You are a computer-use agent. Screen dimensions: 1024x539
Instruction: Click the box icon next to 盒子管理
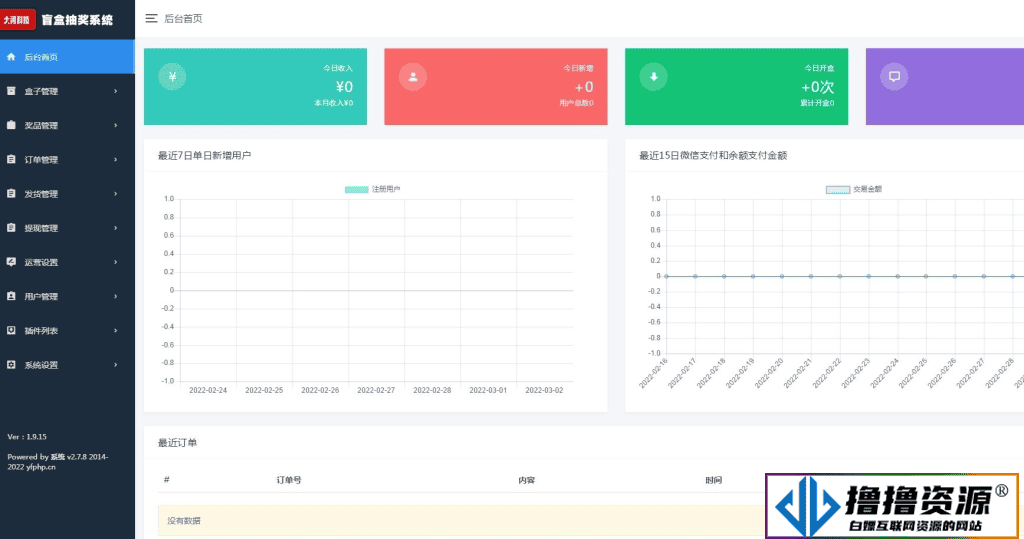[11, 91]
